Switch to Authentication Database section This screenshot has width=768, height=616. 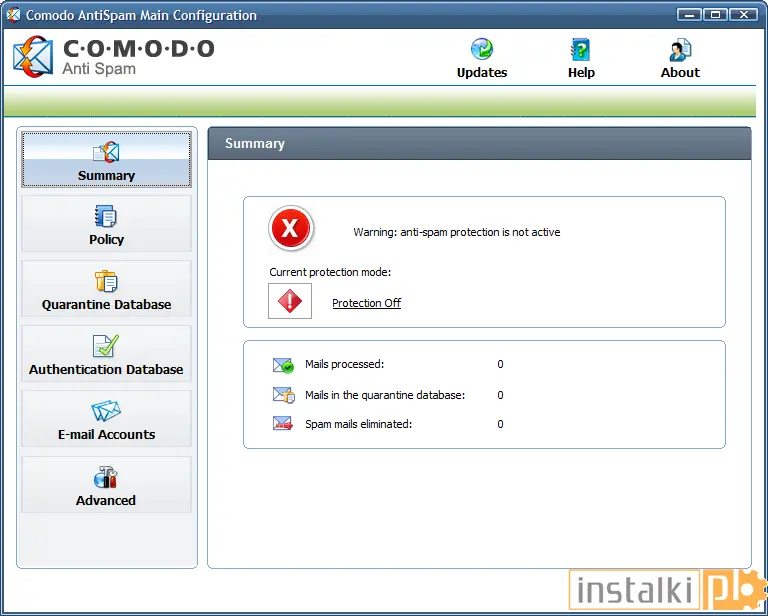click(x=106, y=354)
